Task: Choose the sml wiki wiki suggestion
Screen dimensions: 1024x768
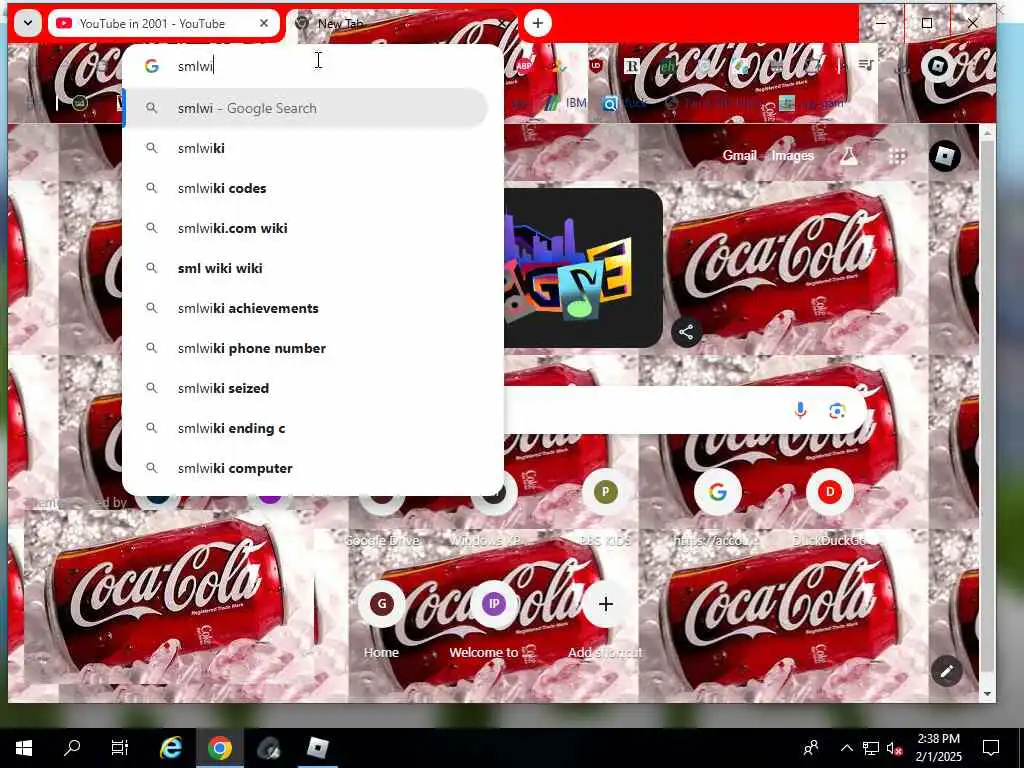Action: click(306, 268)
